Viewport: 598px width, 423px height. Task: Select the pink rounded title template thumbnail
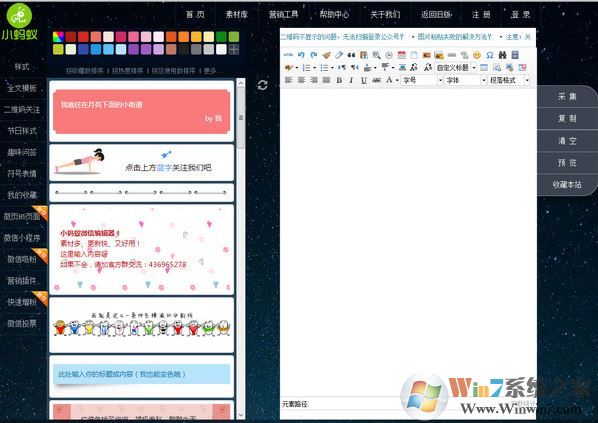141,111
